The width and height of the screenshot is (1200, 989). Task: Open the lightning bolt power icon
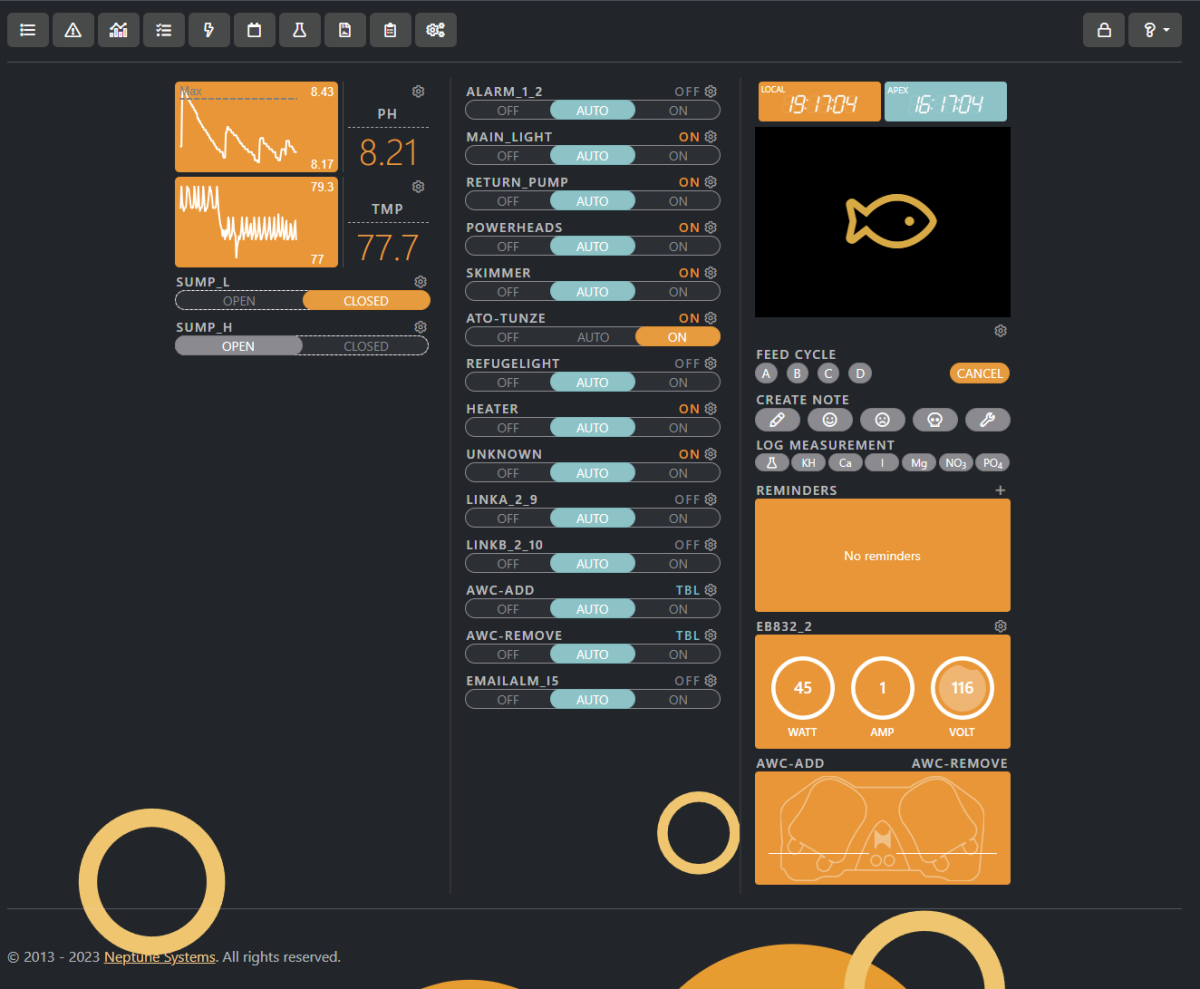tap(209, 30)
